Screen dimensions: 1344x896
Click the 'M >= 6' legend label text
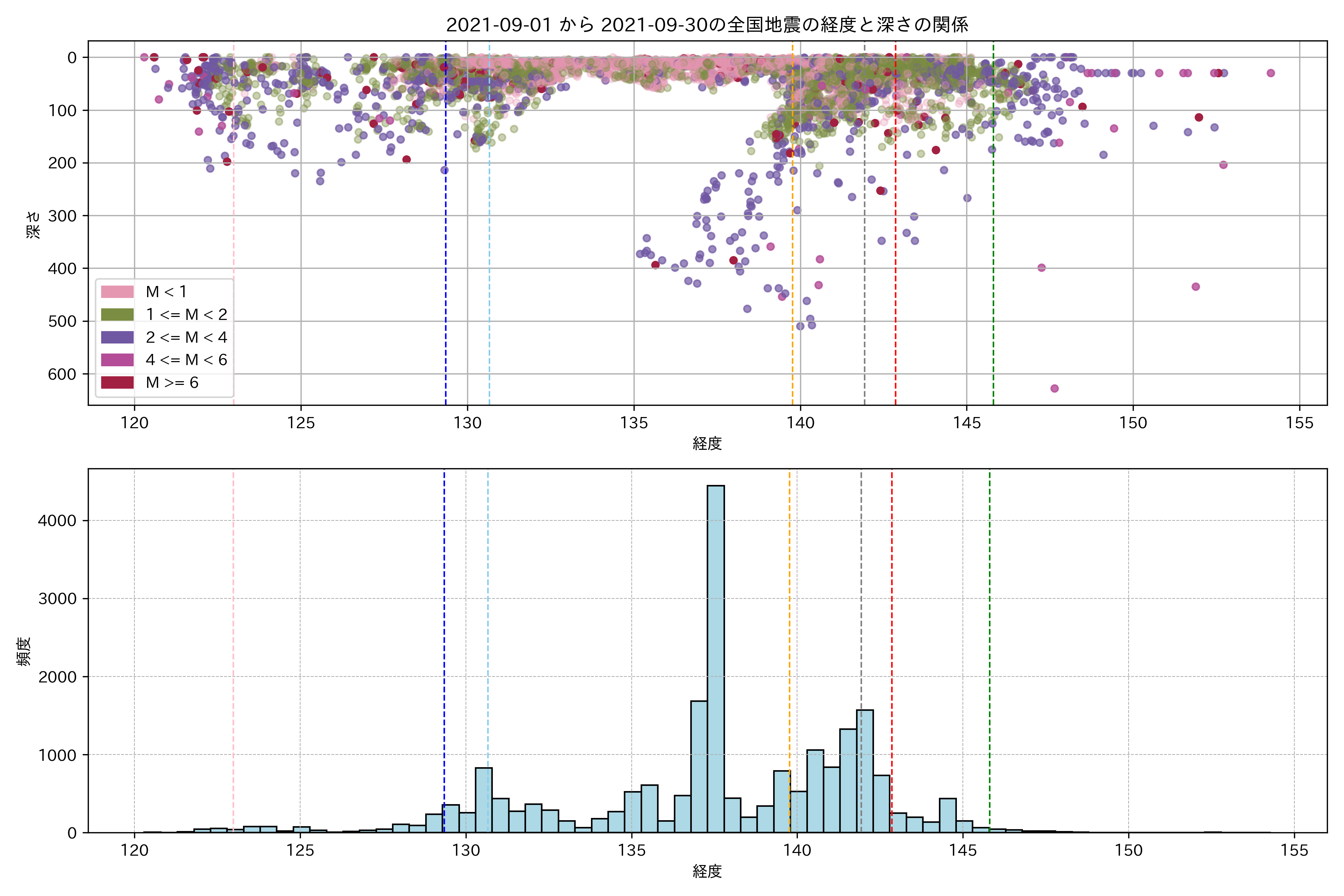click(172, 382)
